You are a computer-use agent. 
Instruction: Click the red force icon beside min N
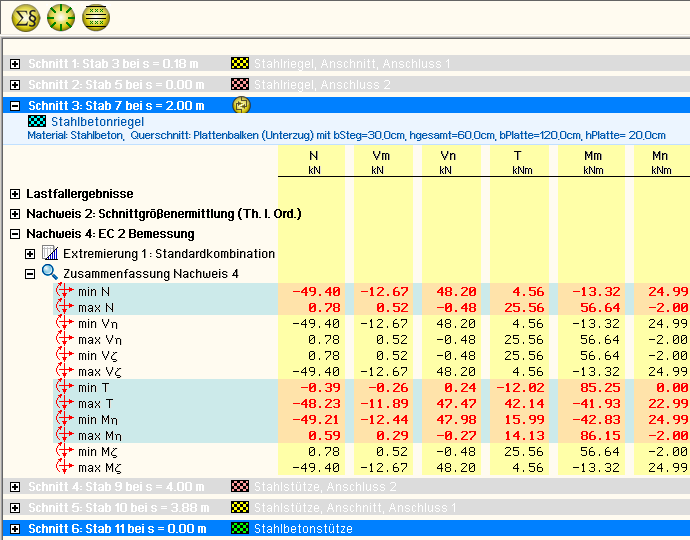(65, 291)
